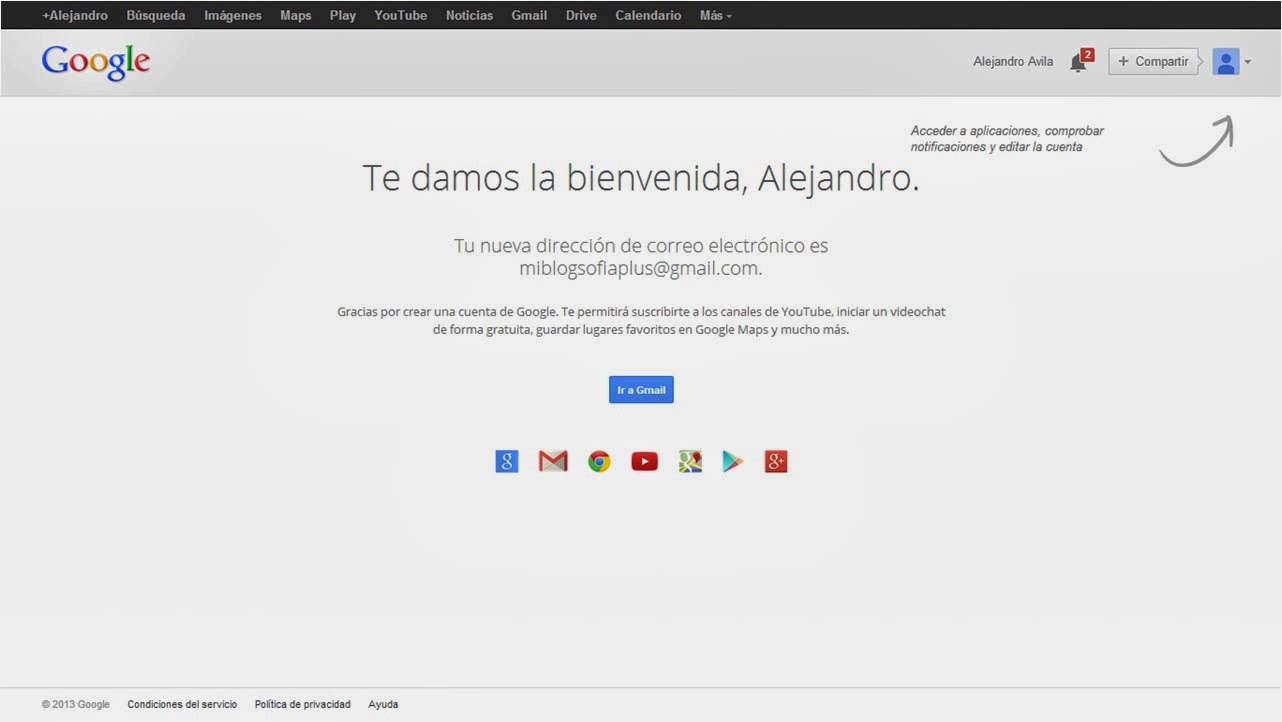The height and width of the screenshot is (722, 1282).
Task: Open YouTube in the top bar
Action: 401,16
